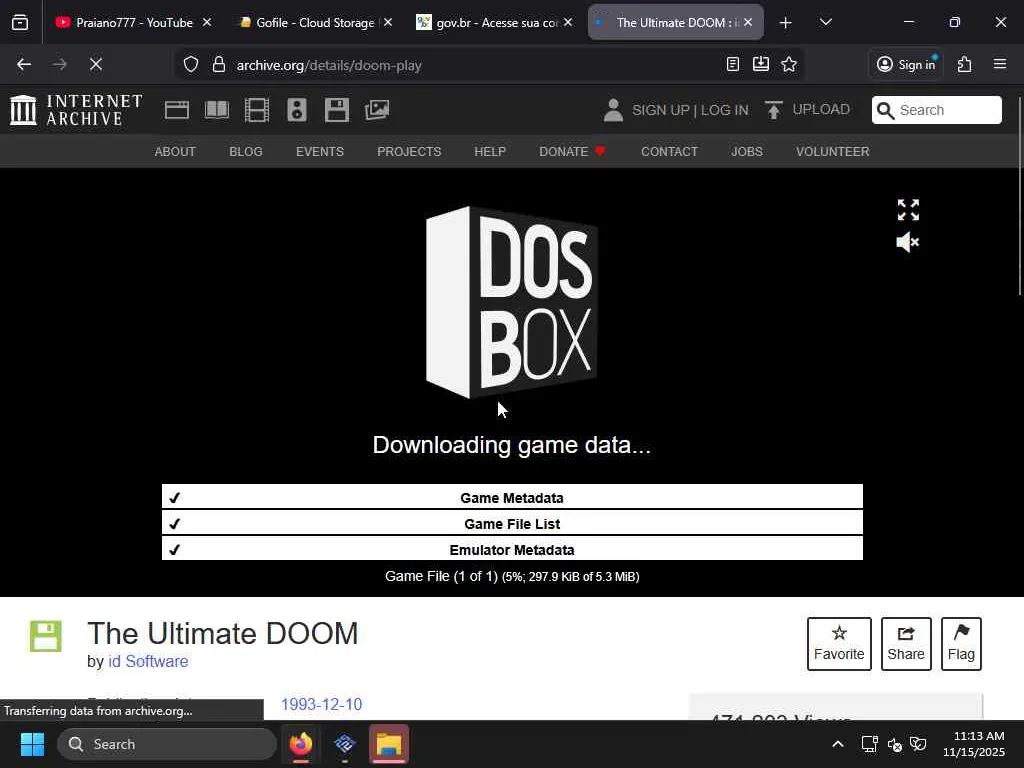Click the Windows taskbar Search box
1024x768 pixels.
tap(167, 744)
